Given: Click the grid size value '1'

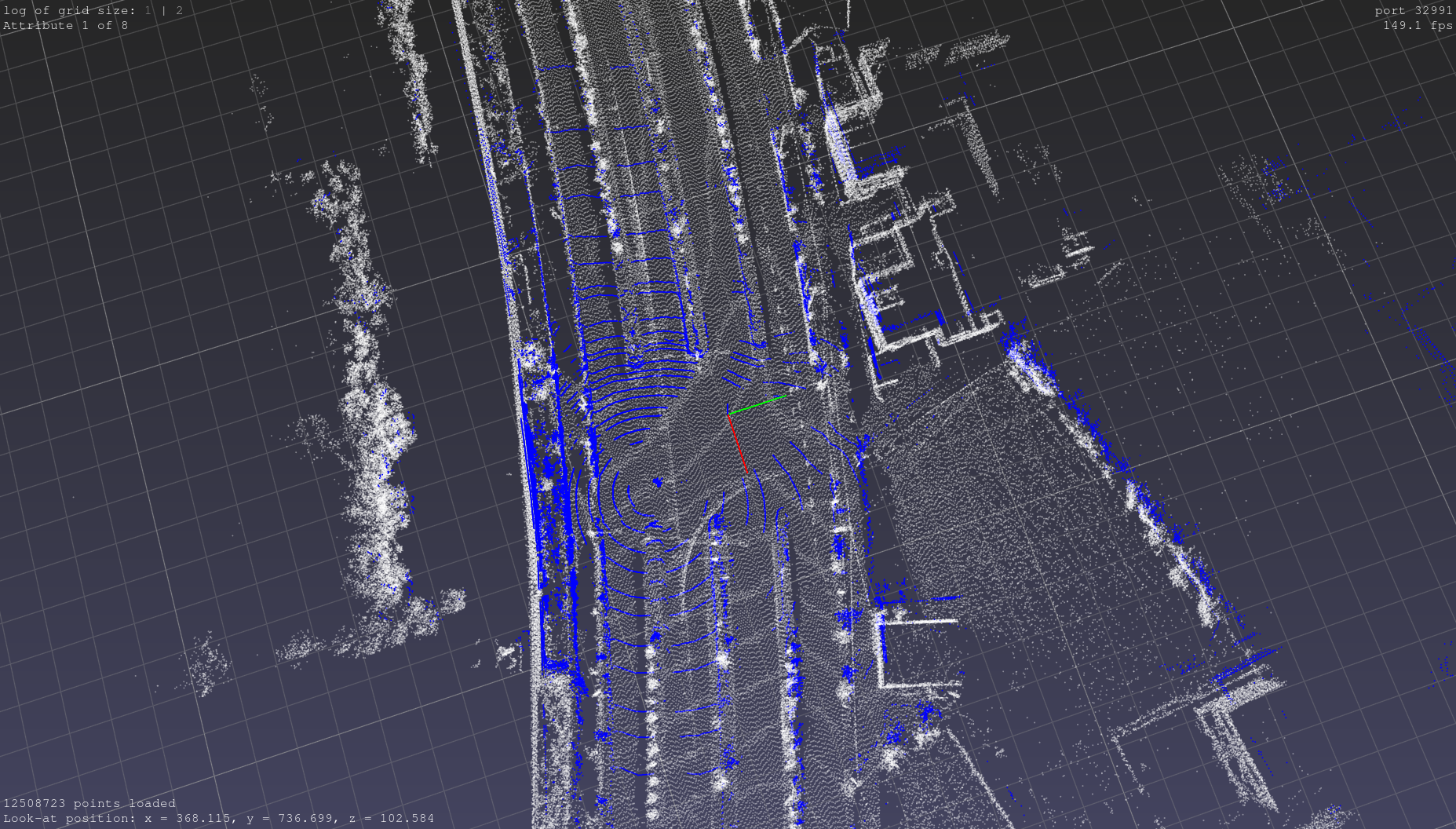Looking at the screenshot, I should [x=148, y=10].
